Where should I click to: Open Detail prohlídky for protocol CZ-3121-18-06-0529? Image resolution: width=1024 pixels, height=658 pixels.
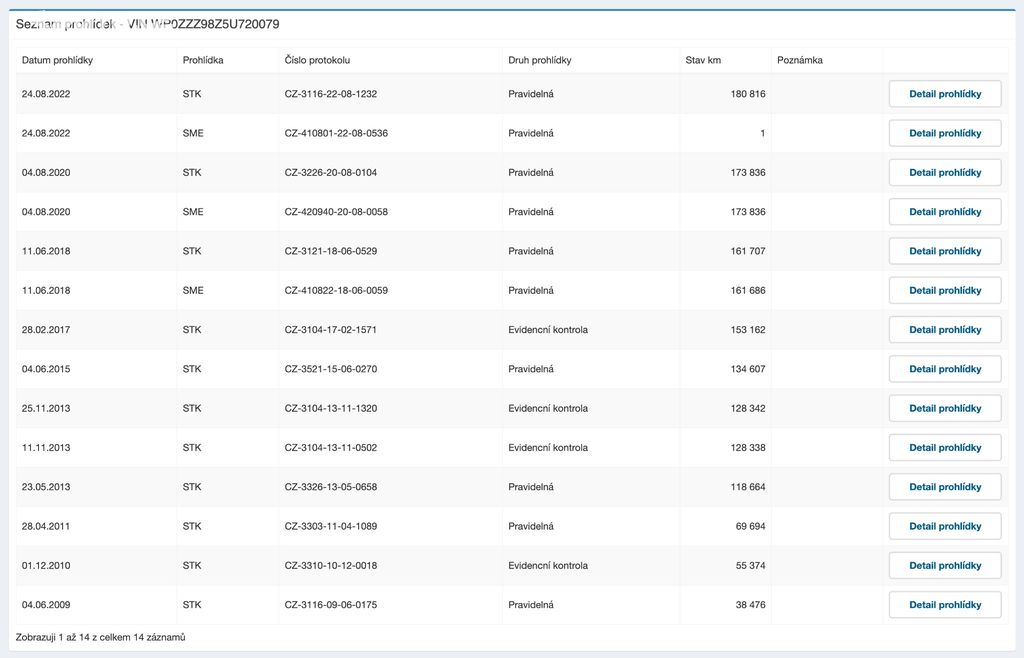point(944,251)
